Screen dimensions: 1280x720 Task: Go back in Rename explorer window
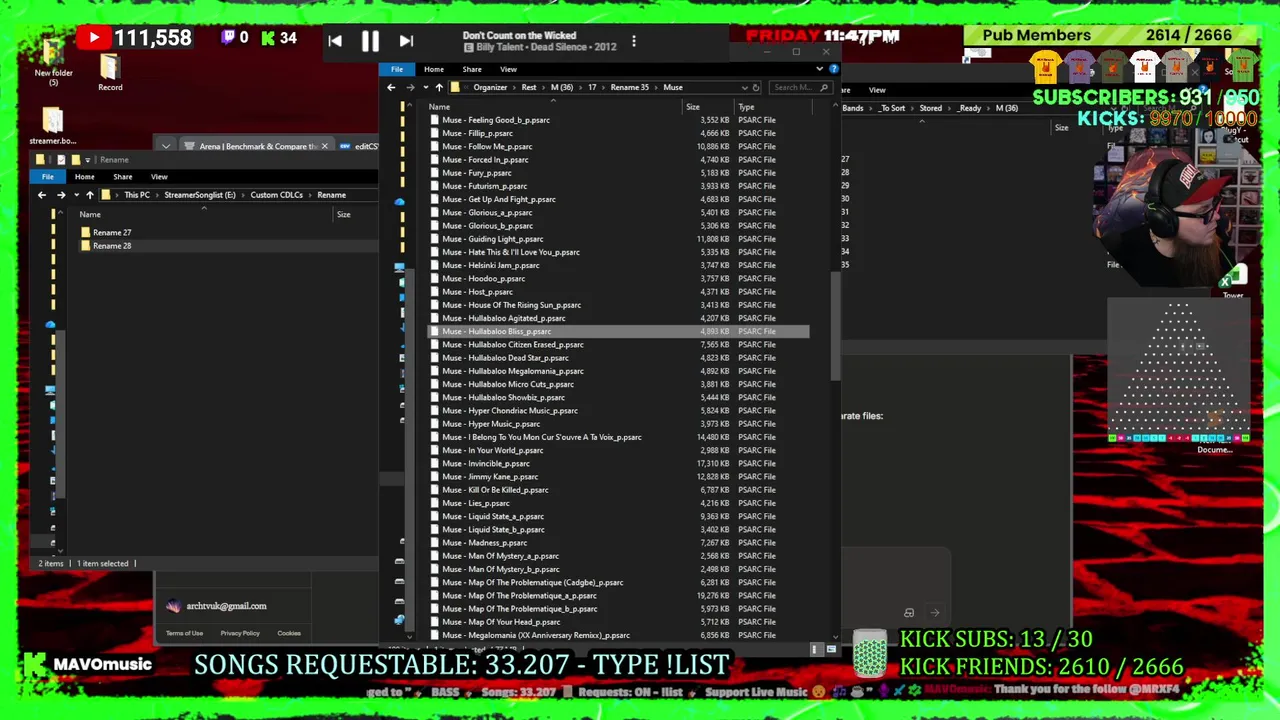point(42,195)
